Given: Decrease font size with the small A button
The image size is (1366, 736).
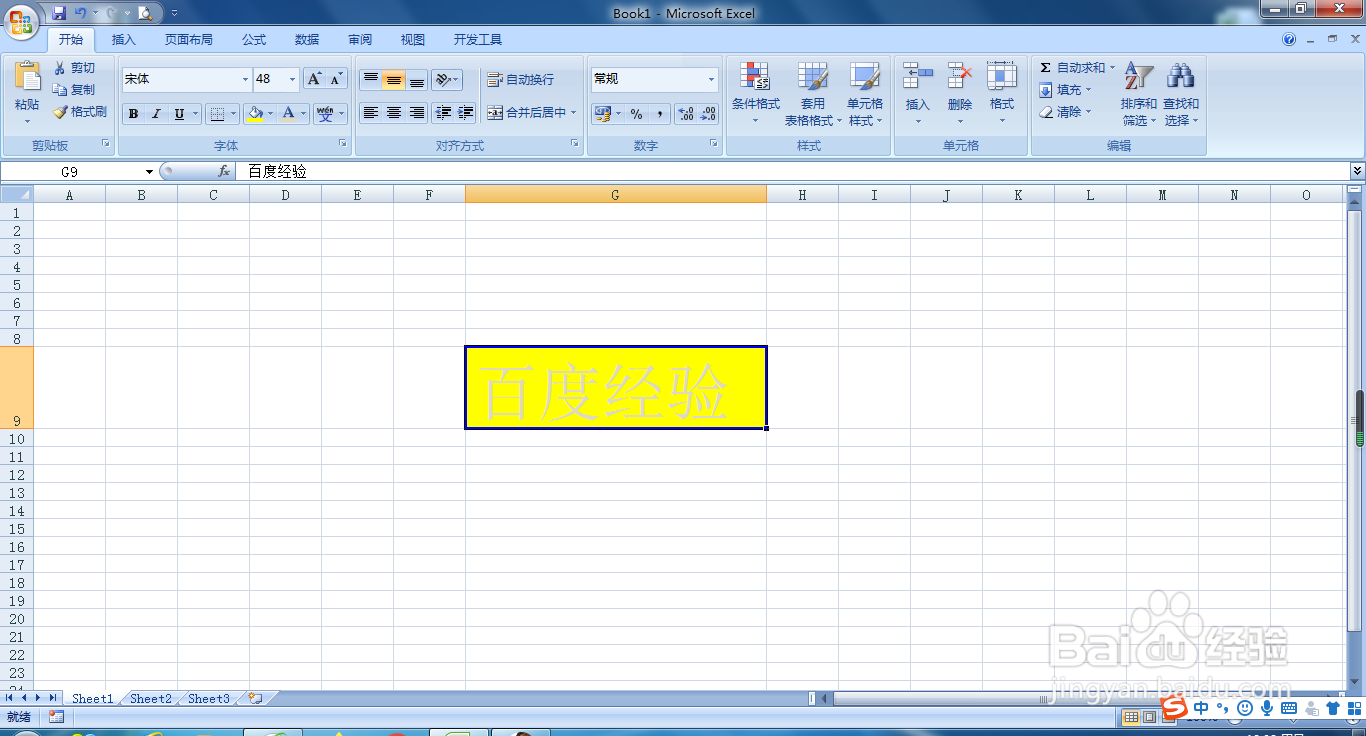Looking at the screenshot, I should pyautogui.click(x=336, y=79).
